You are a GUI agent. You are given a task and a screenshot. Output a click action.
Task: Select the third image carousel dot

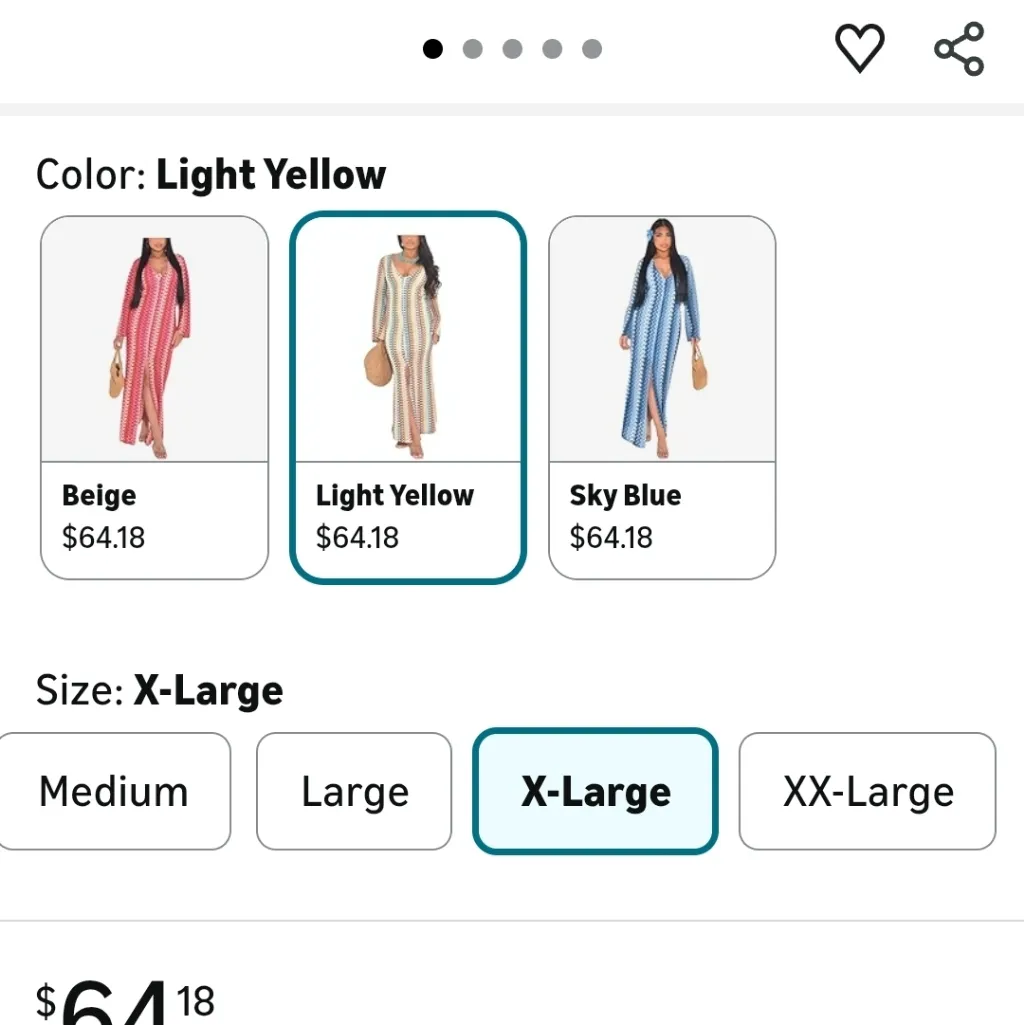click(x=513, y=49)
